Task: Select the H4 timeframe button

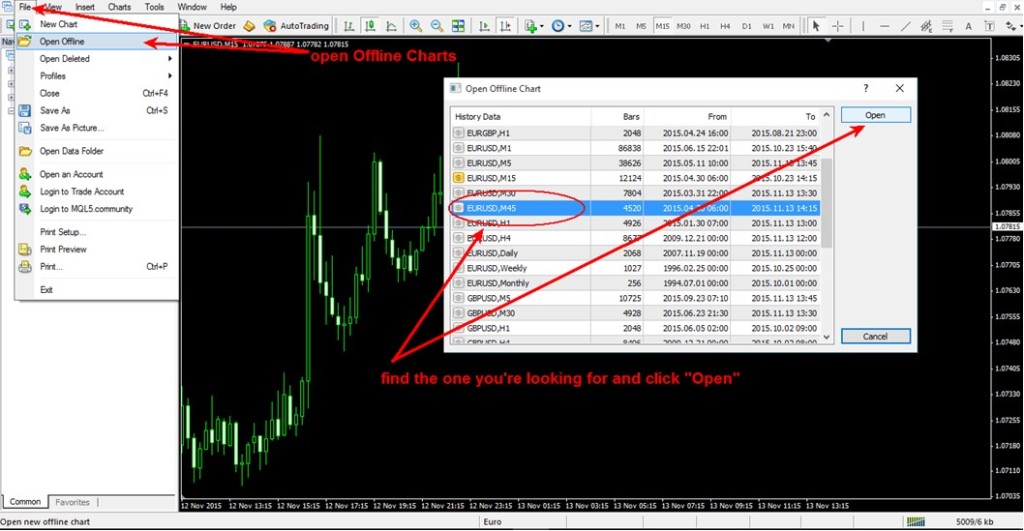Action: [x=725, y=26]
